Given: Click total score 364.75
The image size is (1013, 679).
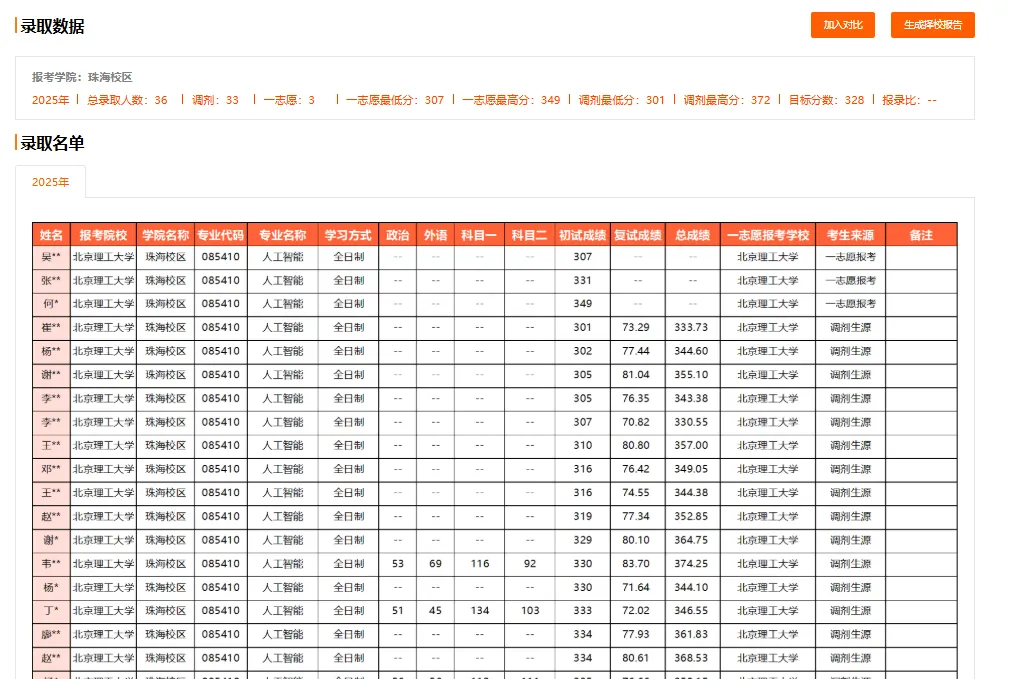Looking at the screenshot, I should pyautogui.click(x=691, y=540).
